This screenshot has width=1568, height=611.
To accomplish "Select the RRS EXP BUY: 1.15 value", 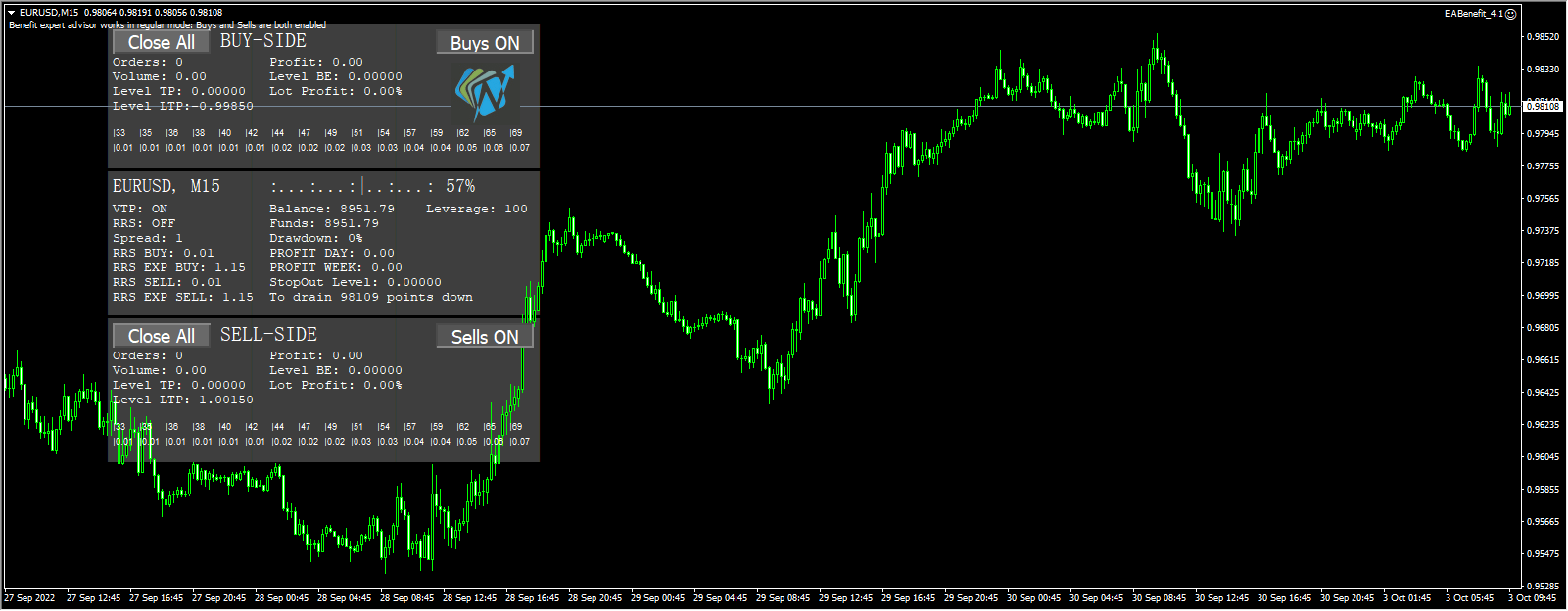I will coord(179,267).
